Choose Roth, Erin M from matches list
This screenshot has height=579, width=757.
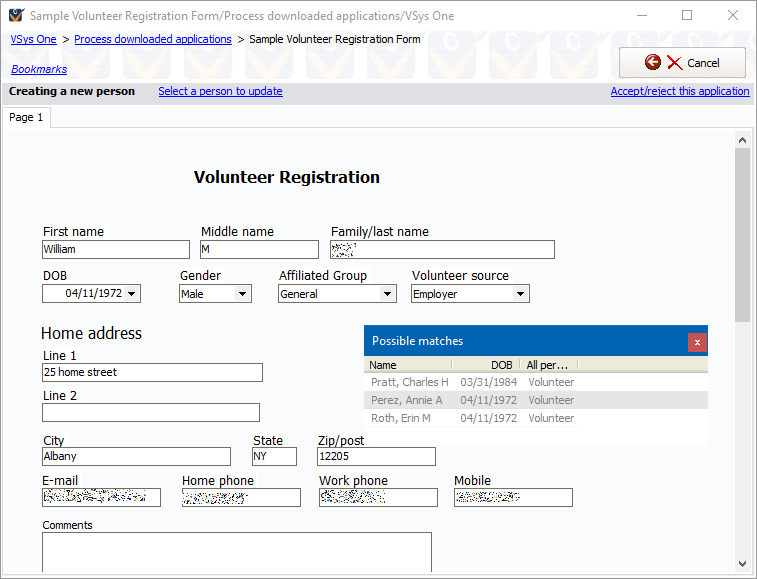(401, 418)
